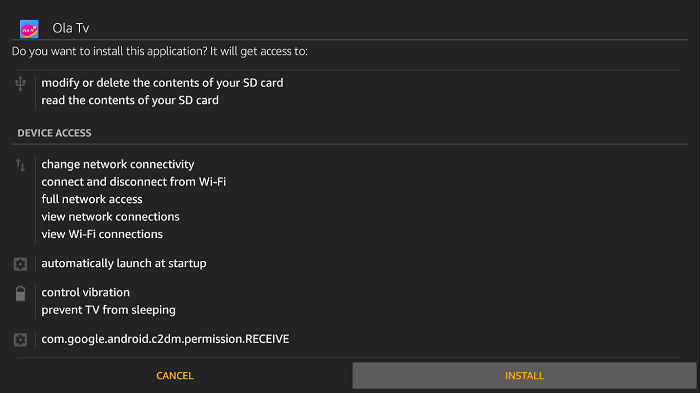This screenshot has width=700, height=393.
Task: Click the battery icon next to control vibration
Action: pyautogui.click(x=20, y=293)
